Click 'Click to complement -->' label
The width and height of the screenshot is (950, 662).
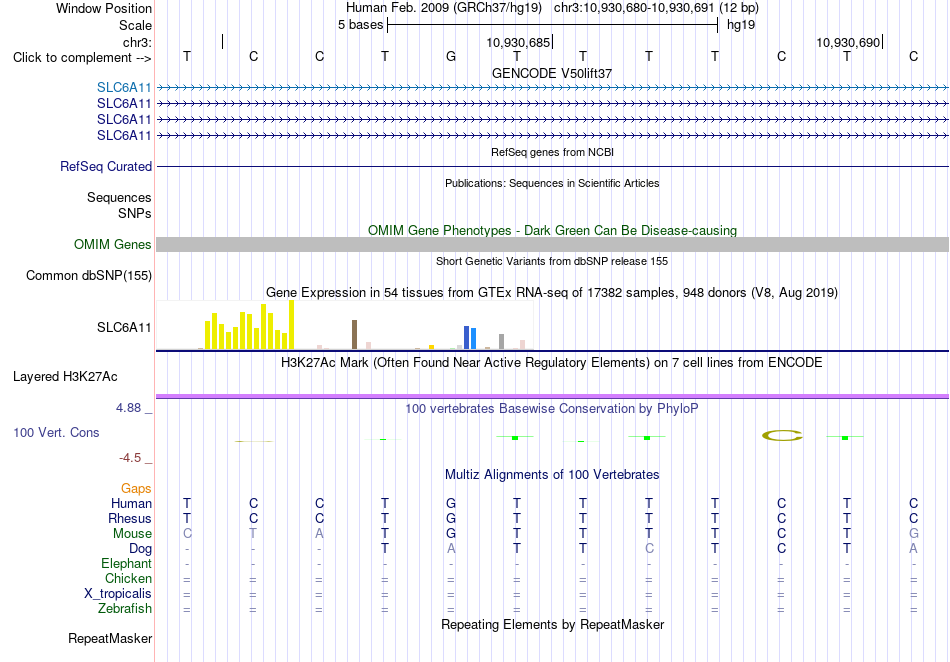click(82, 58)
